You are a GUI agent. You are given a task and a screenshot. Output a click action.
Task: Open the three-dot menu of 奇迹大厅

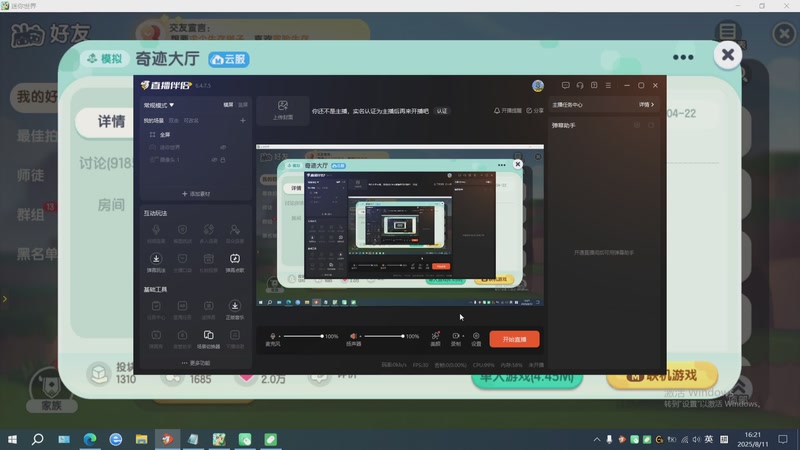tap(683, 57)
